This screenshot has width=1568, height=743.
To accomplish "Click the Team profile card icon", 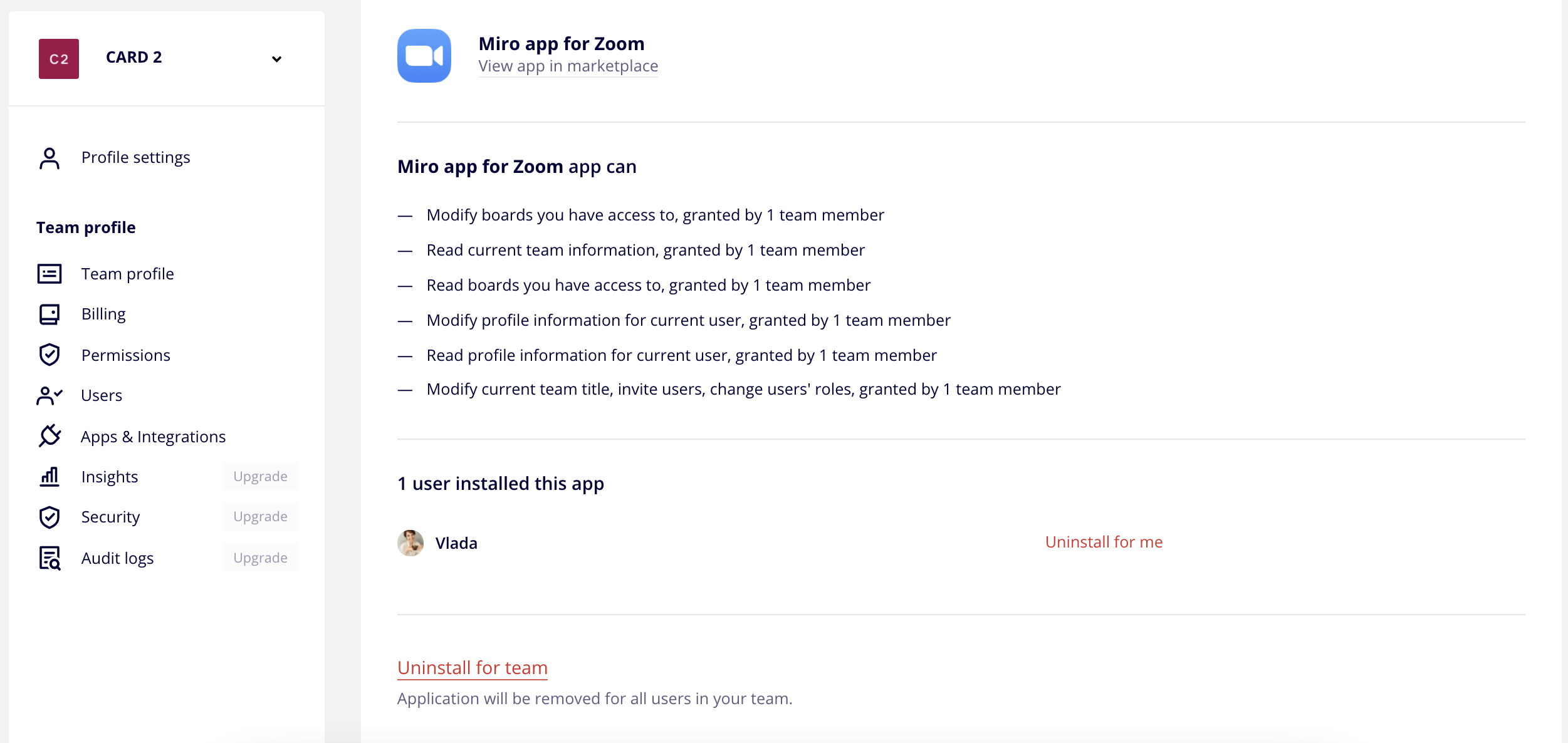I will pyautogui.click(x=50, y=274).
